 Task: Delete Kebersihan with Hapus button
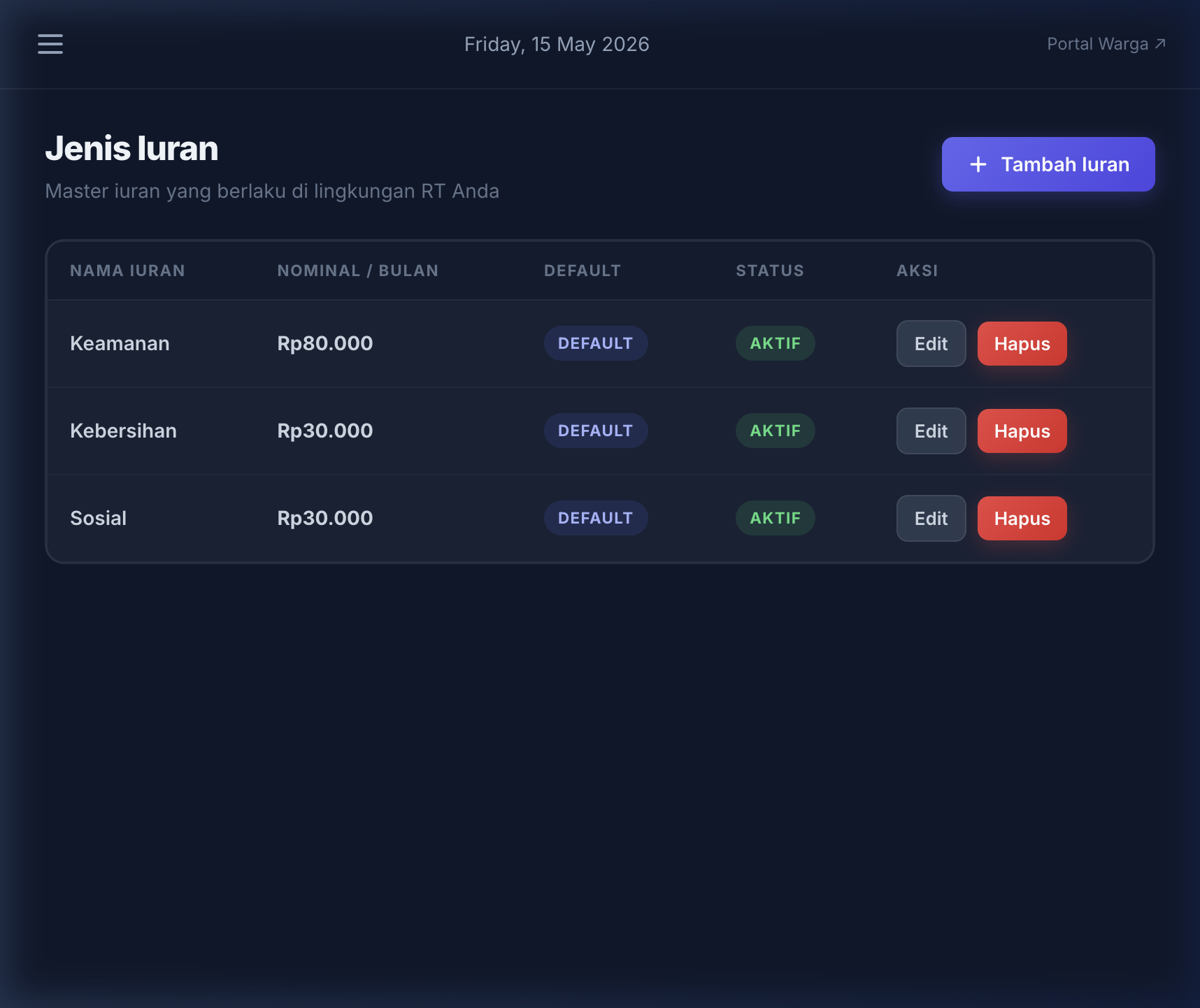1022,431
